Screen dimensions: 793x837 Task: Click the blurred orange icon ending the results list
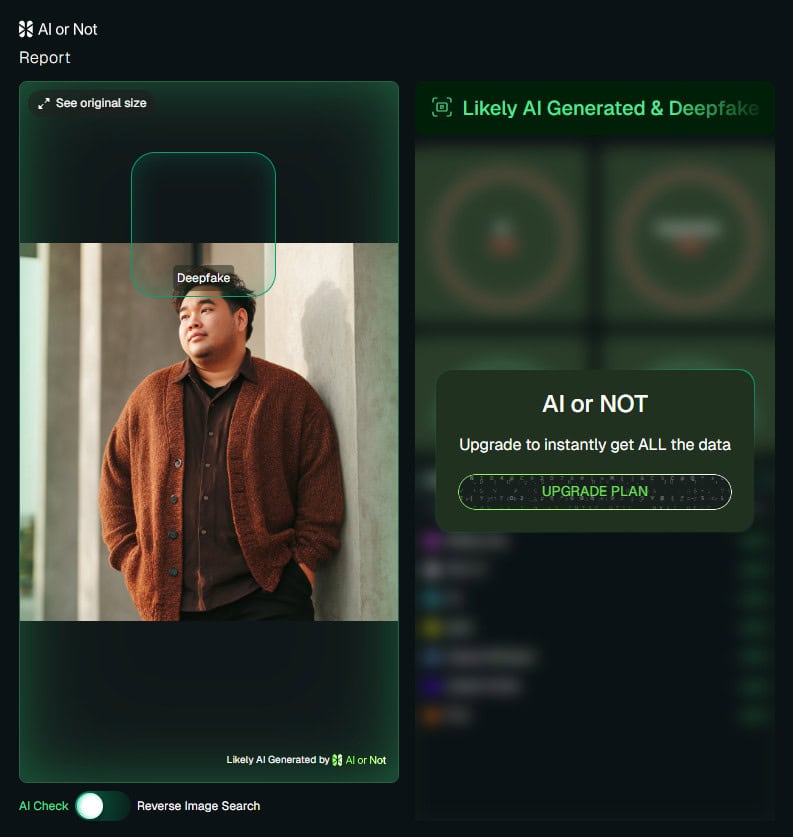pyautogui.click(x=431, y=714)
